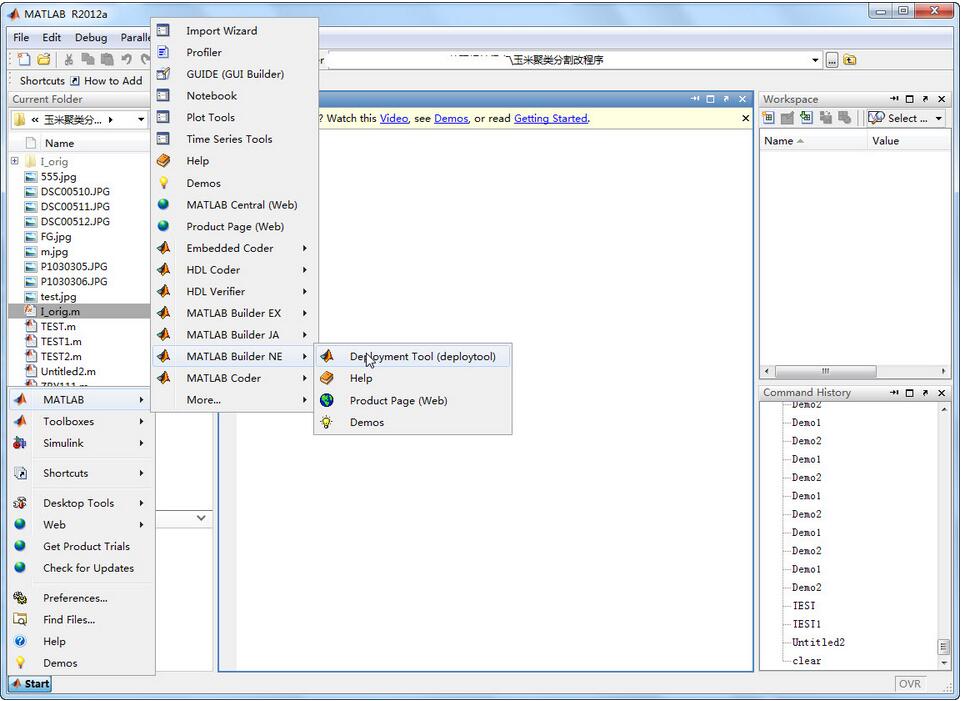The image size is (961, 701).
Task: Close the getting started info banner
Action: 745,118
